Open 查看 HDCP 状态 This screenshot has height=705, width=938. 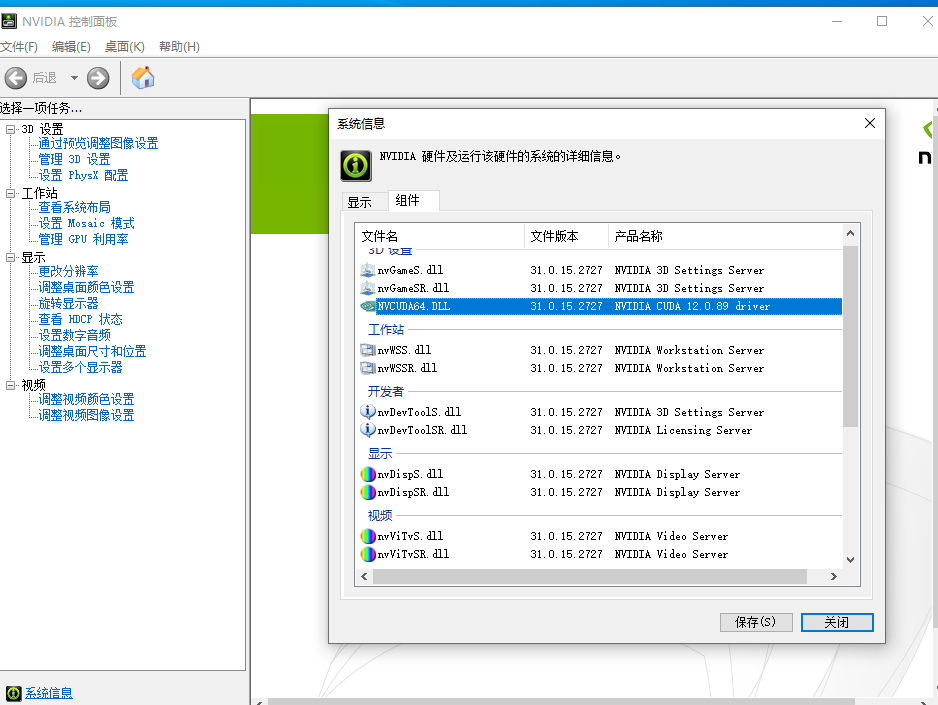[x=80, y=319]
